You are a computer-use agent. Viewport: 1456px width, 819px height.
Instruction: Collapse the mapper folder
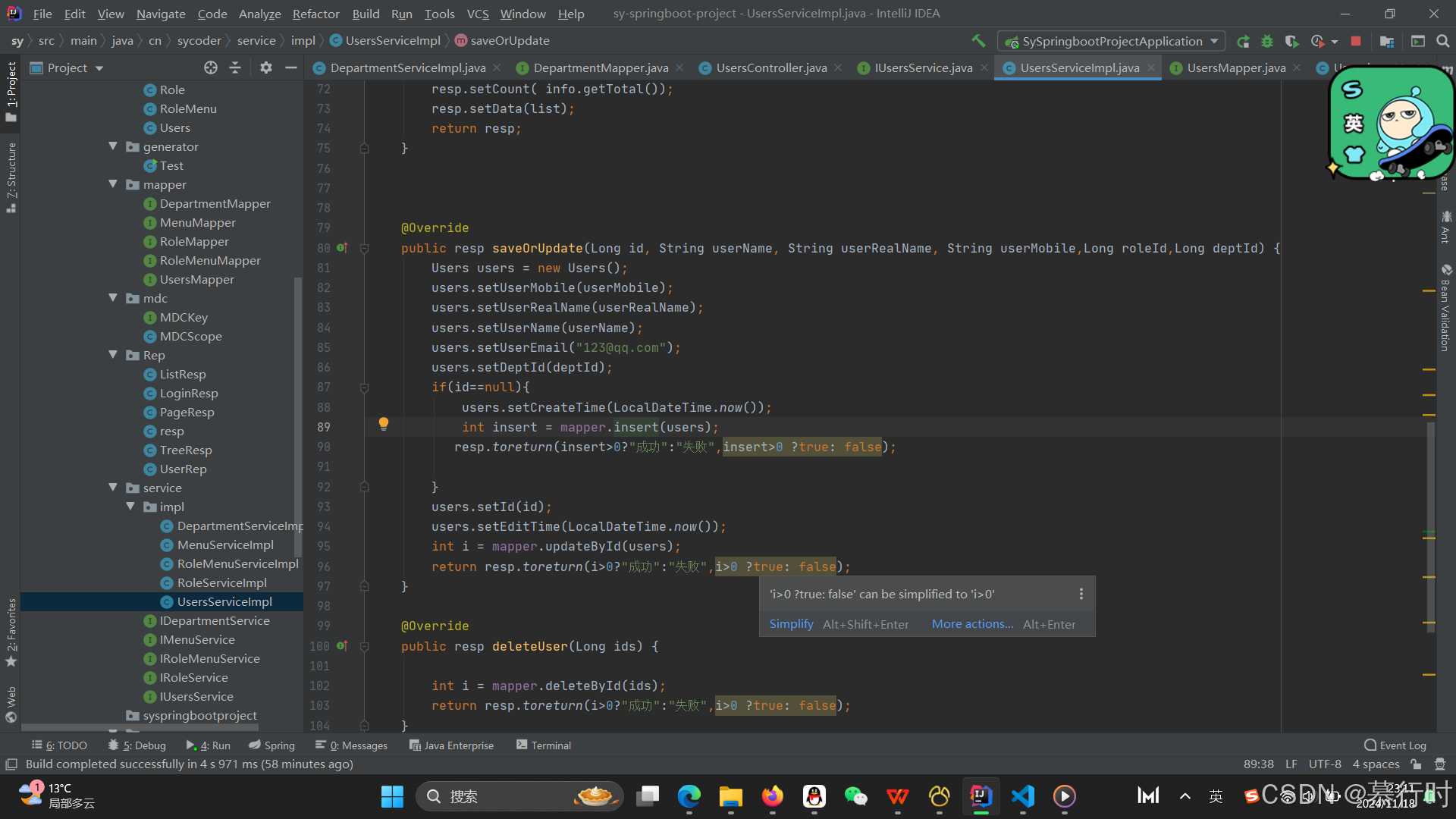pos(113,184)
